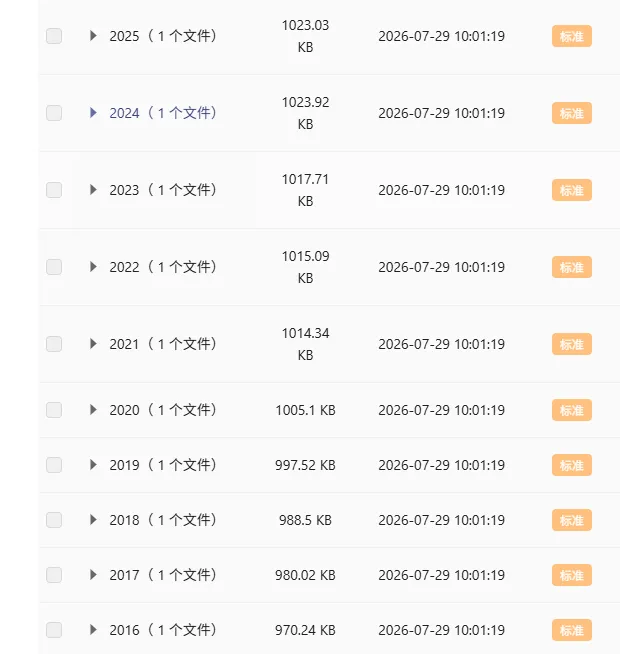Click the 标准 tag beside 2016
The height and width of the screenshot is (654, 620).
pyautogui.click(x=572, y=630)
